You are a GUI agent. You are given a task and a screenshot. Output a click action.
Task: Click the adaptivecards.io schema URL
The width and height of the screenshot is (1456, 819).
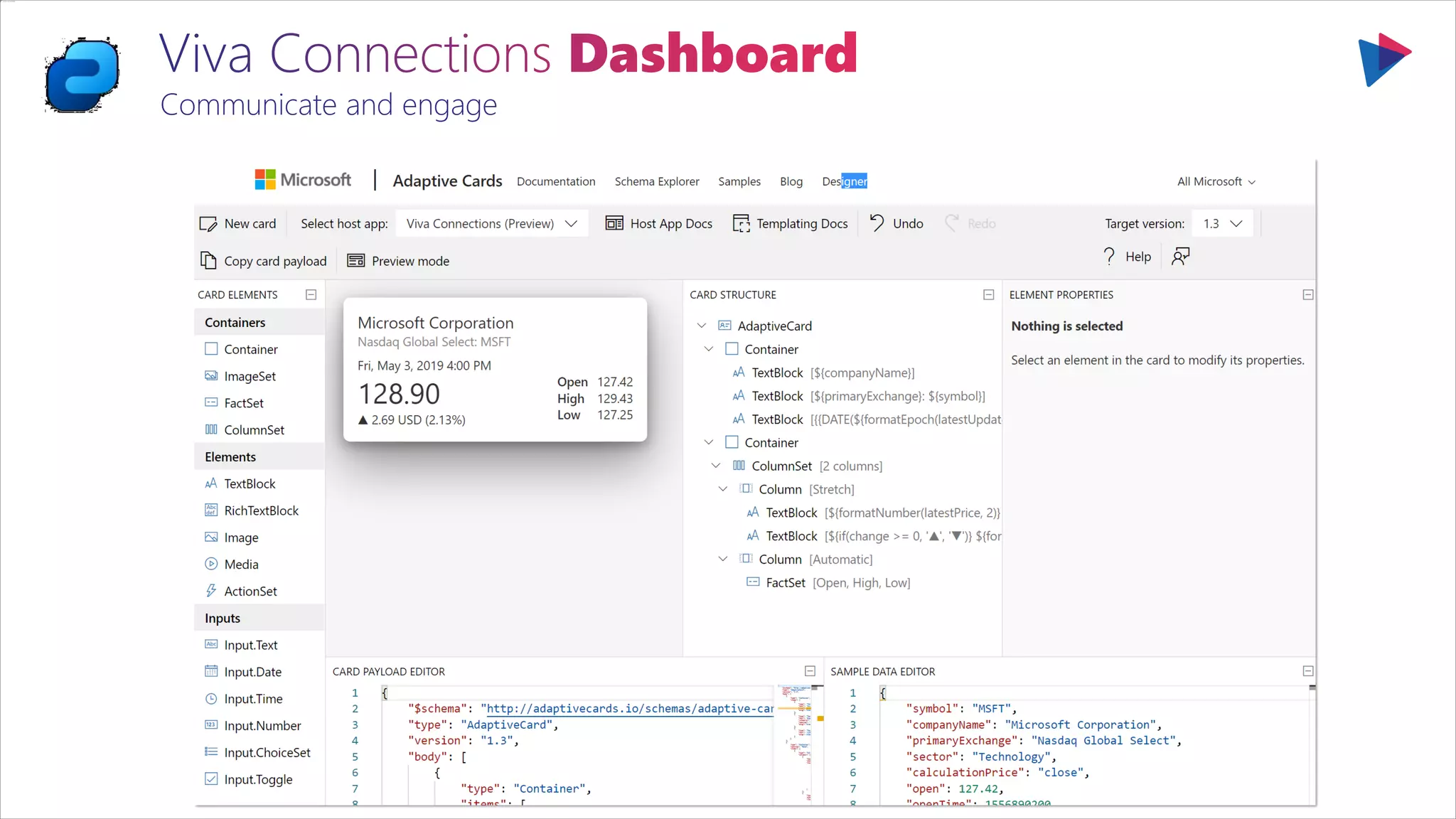[626, 709]
